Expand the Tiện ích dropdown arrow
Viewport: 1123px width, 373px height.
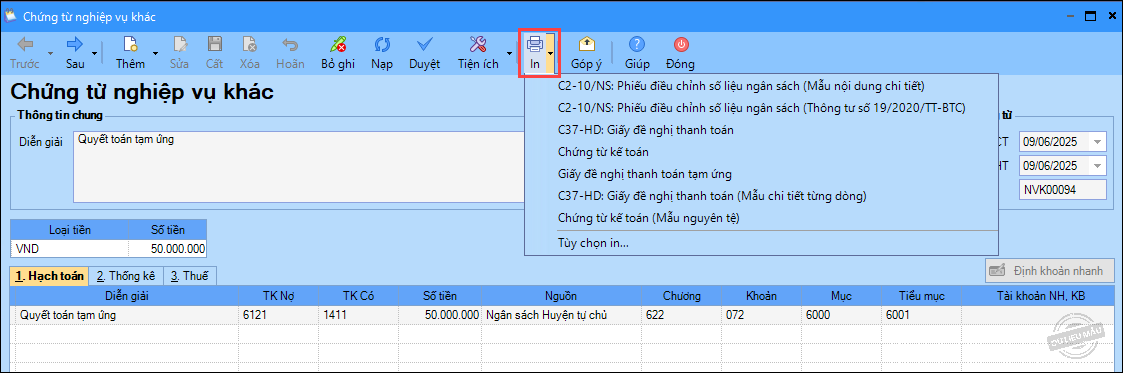pyautogui.click(x=509, y=54)
